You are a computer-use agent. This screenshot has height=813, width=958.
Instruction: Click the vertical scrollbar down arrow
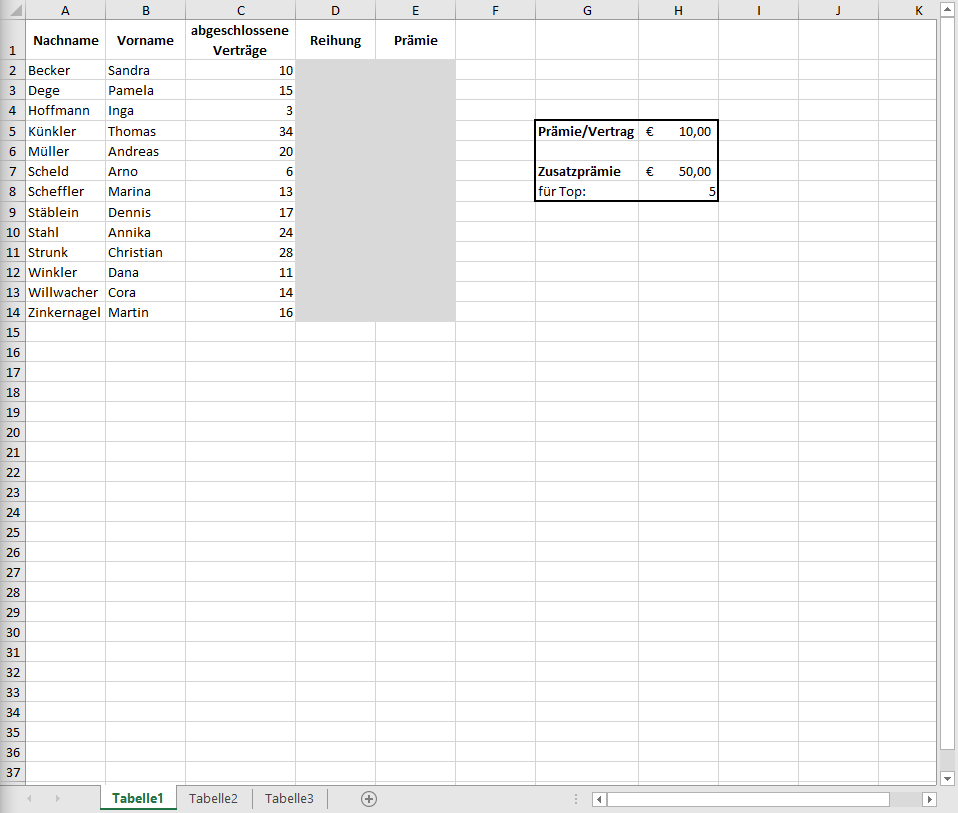click(x=946, y=778)
